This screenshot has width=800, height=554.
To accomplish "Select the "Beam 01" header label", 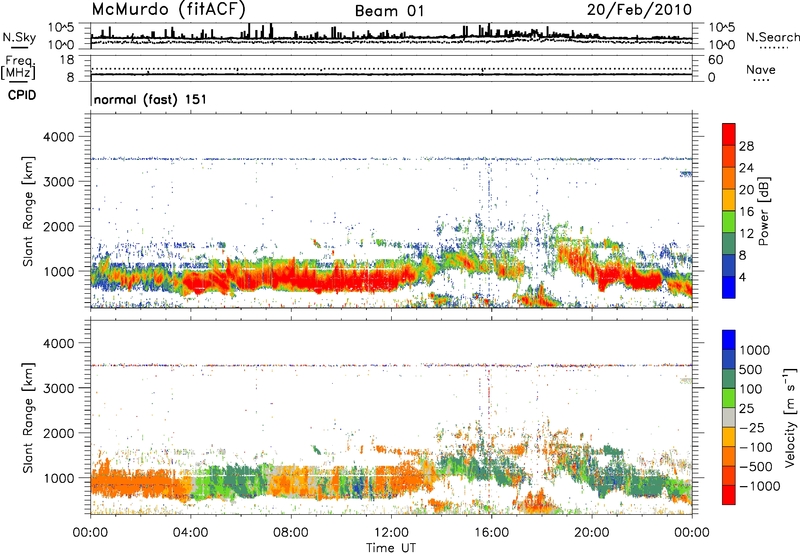I will click(389, 11).
